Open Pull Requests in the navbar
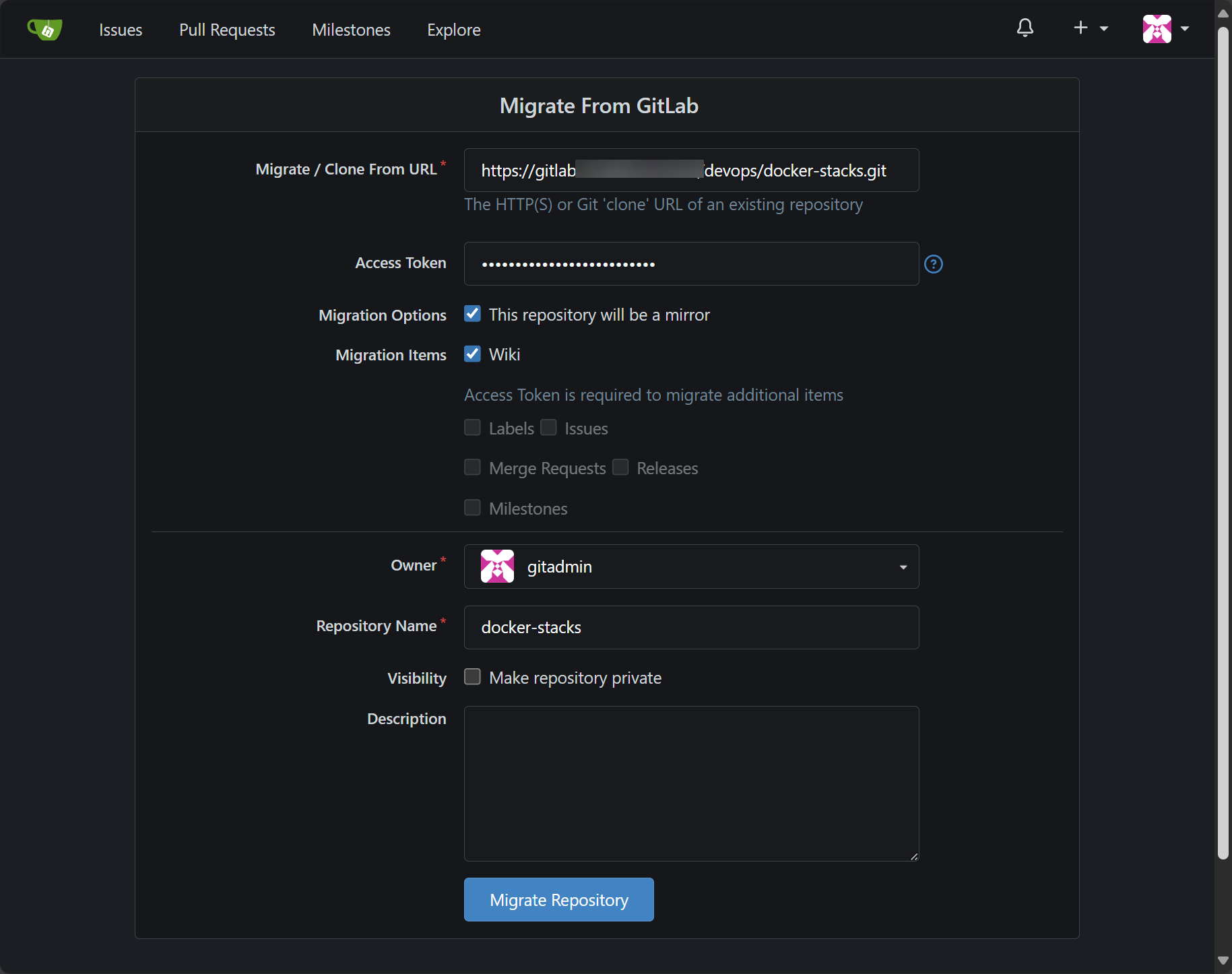This screenshot has width=1232, height=974. 227,30
